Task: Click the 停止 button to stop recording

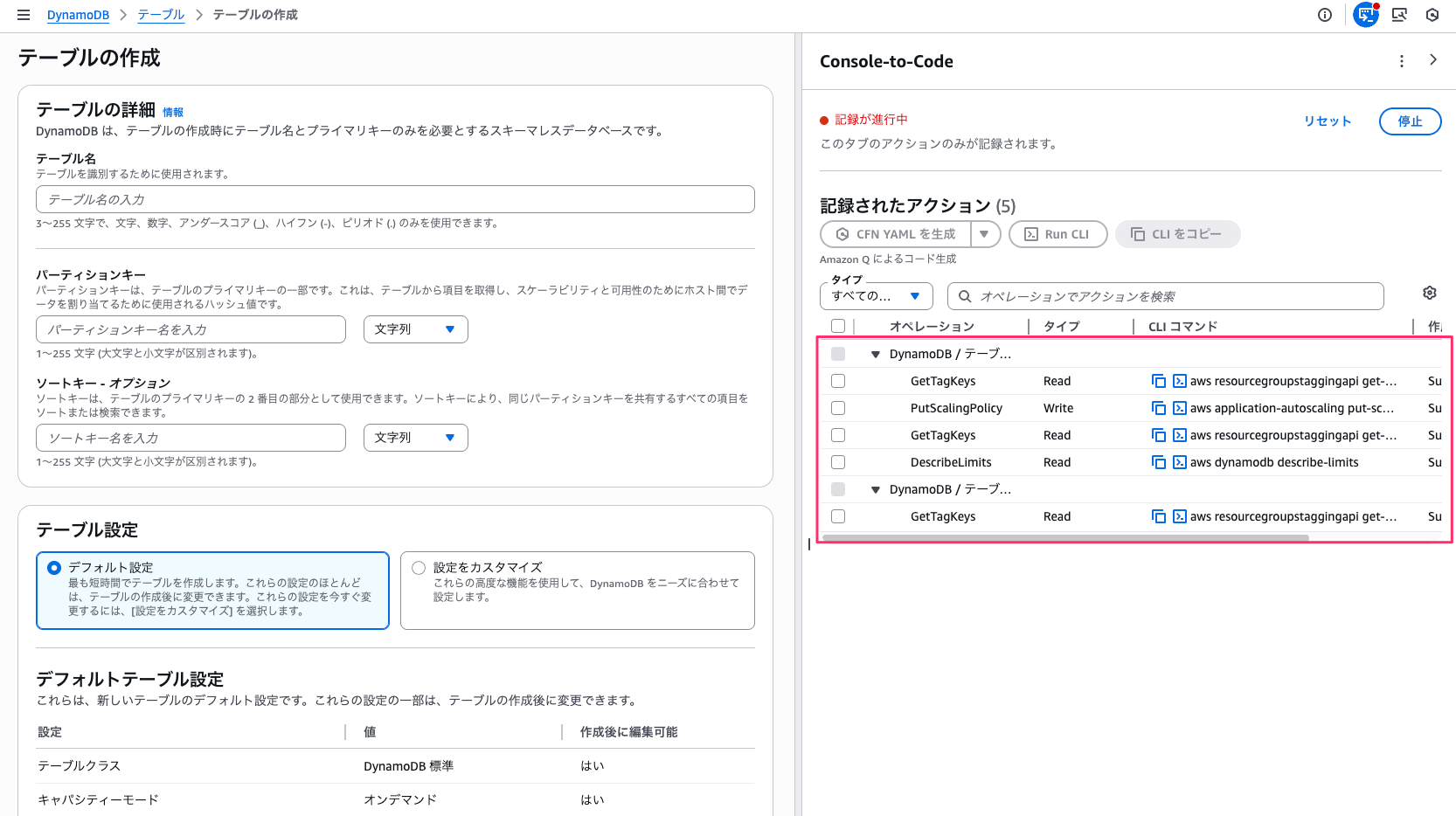Action: pyautogui.click(x=1410, y=121)
